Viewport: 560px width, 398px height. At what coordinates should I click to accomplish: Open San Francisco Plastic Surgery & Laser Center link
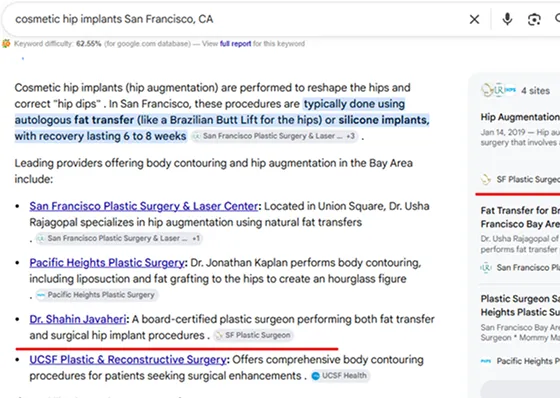(144, 206)
